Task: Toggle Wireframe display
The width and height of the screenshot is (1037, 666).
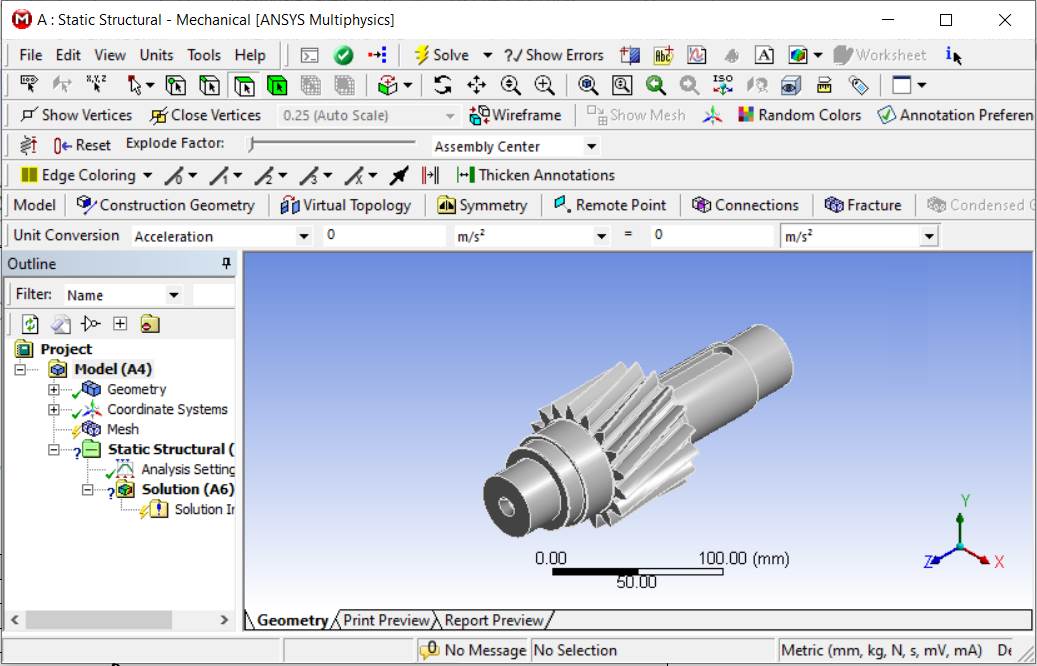Action: pyautogui.click(x=515, y=115)
